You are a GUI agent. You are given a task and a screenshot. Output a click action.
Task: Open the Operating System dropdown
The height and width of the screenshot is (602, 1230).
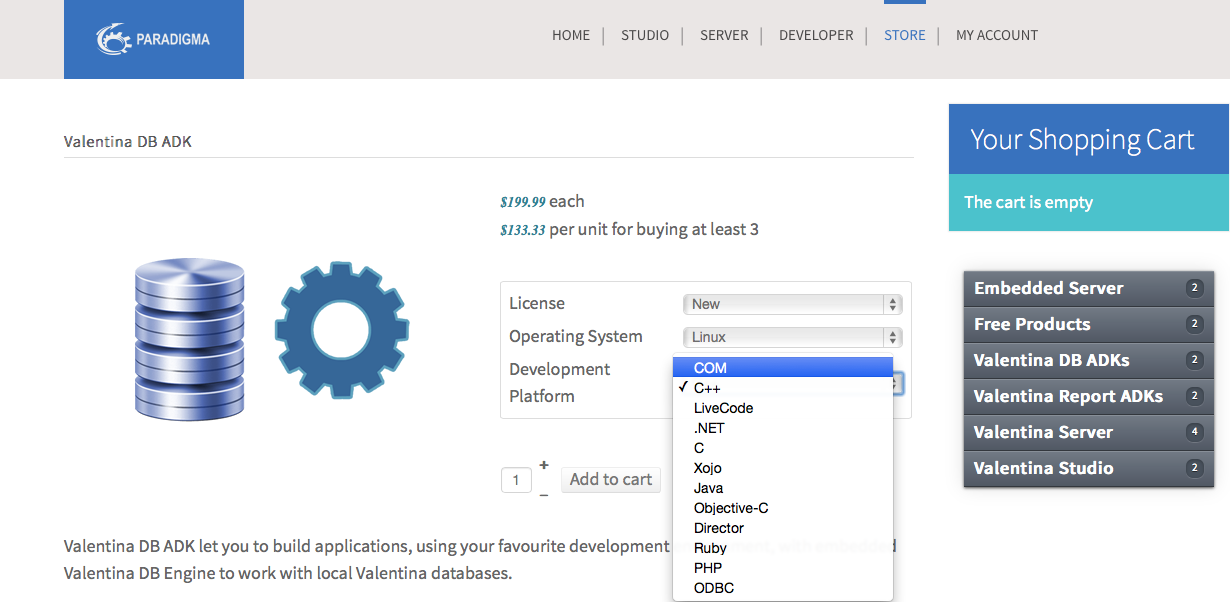point(792,337)
